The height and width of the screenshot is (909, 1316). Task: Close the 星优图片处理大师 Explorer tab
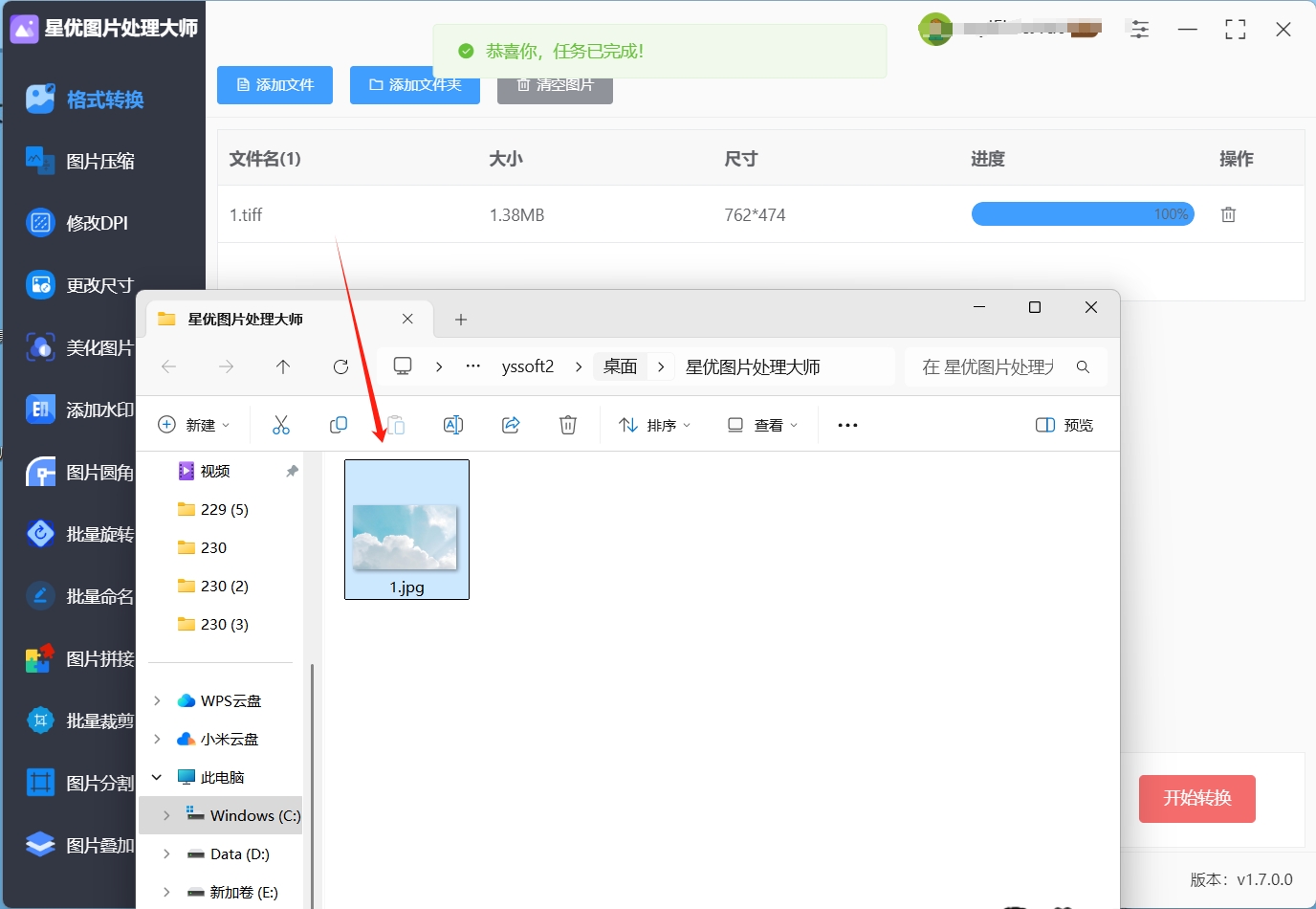[407, 319]
